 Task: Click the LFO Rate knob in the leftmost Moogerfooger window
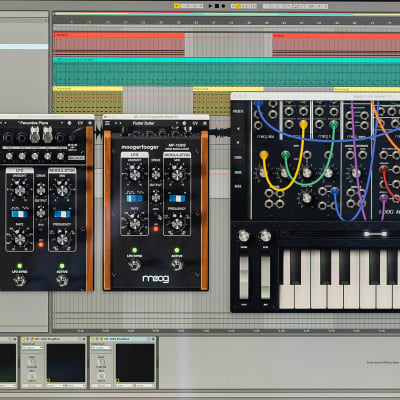click(x=20, y=239)
